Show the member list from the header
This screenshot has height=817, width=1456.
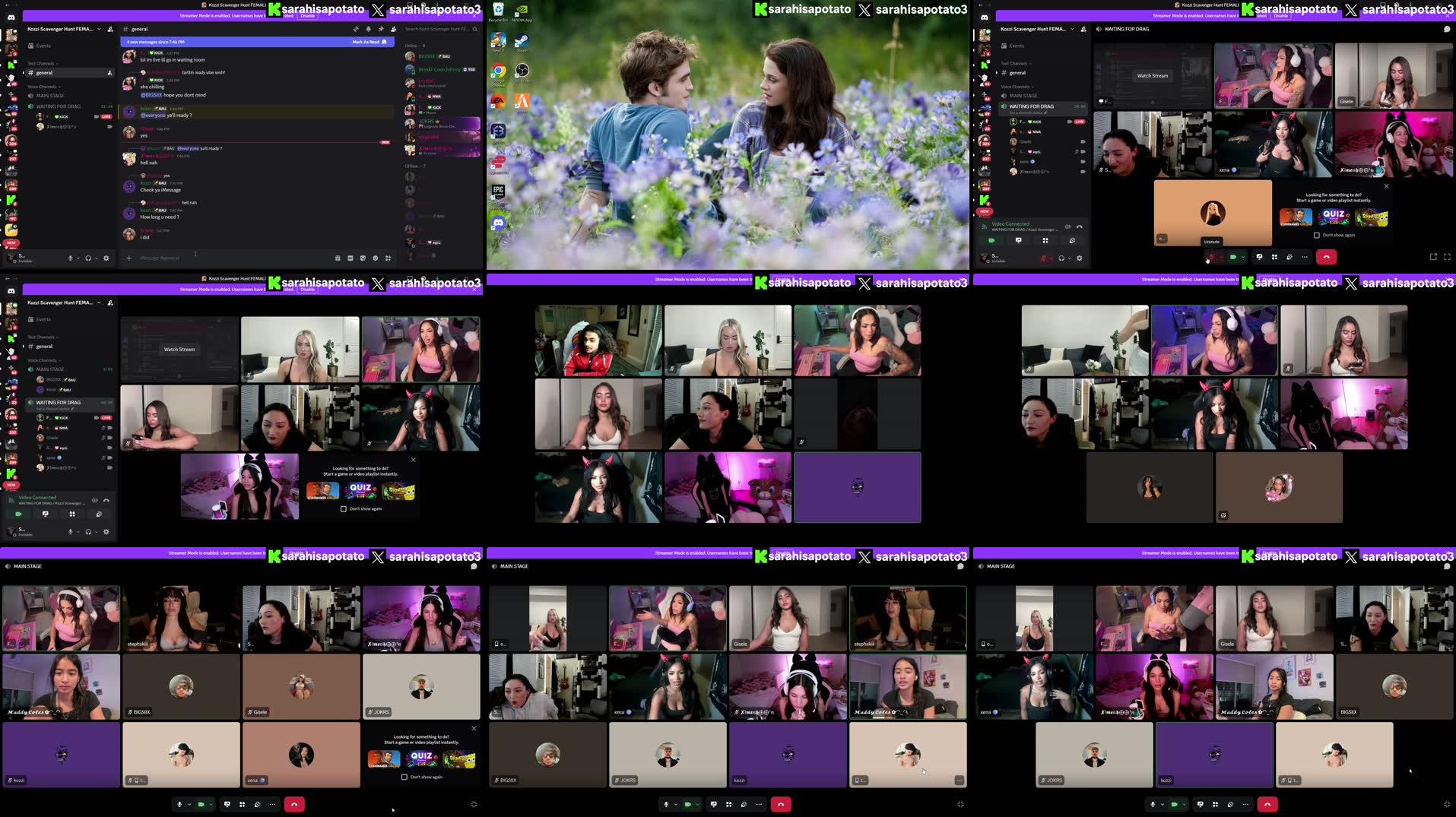(x=393, y=29)
